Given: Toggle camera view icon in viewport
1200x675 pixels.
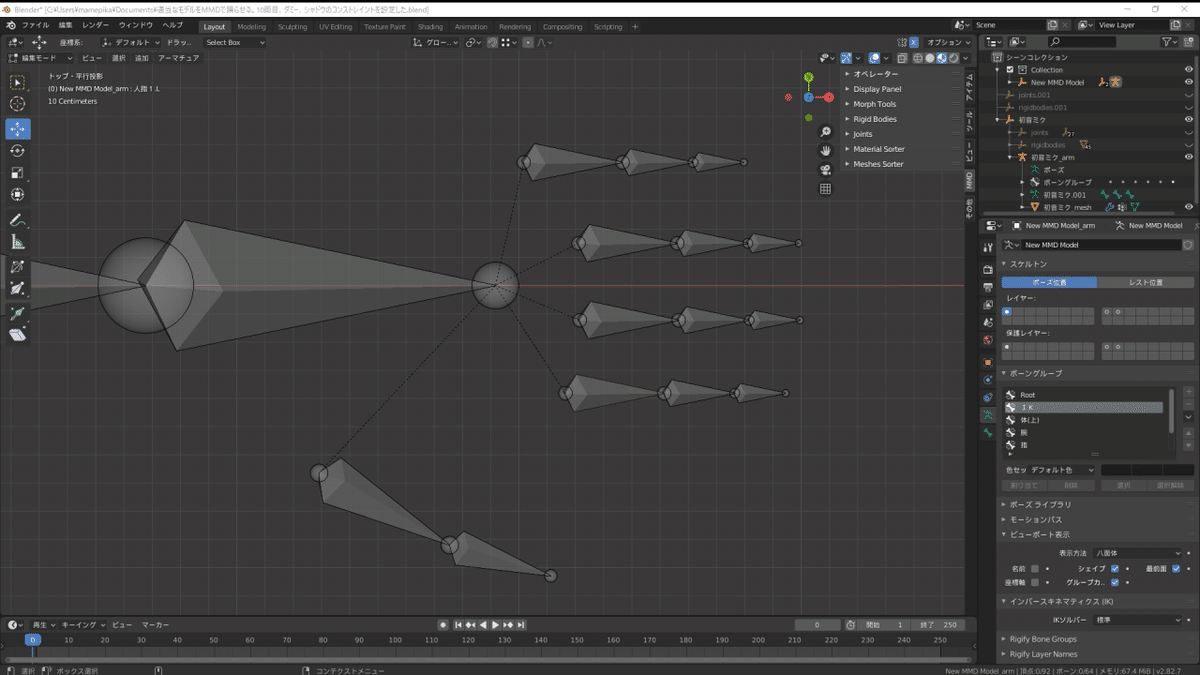Looking at the screenshot, I should click(x=825, y=169).
